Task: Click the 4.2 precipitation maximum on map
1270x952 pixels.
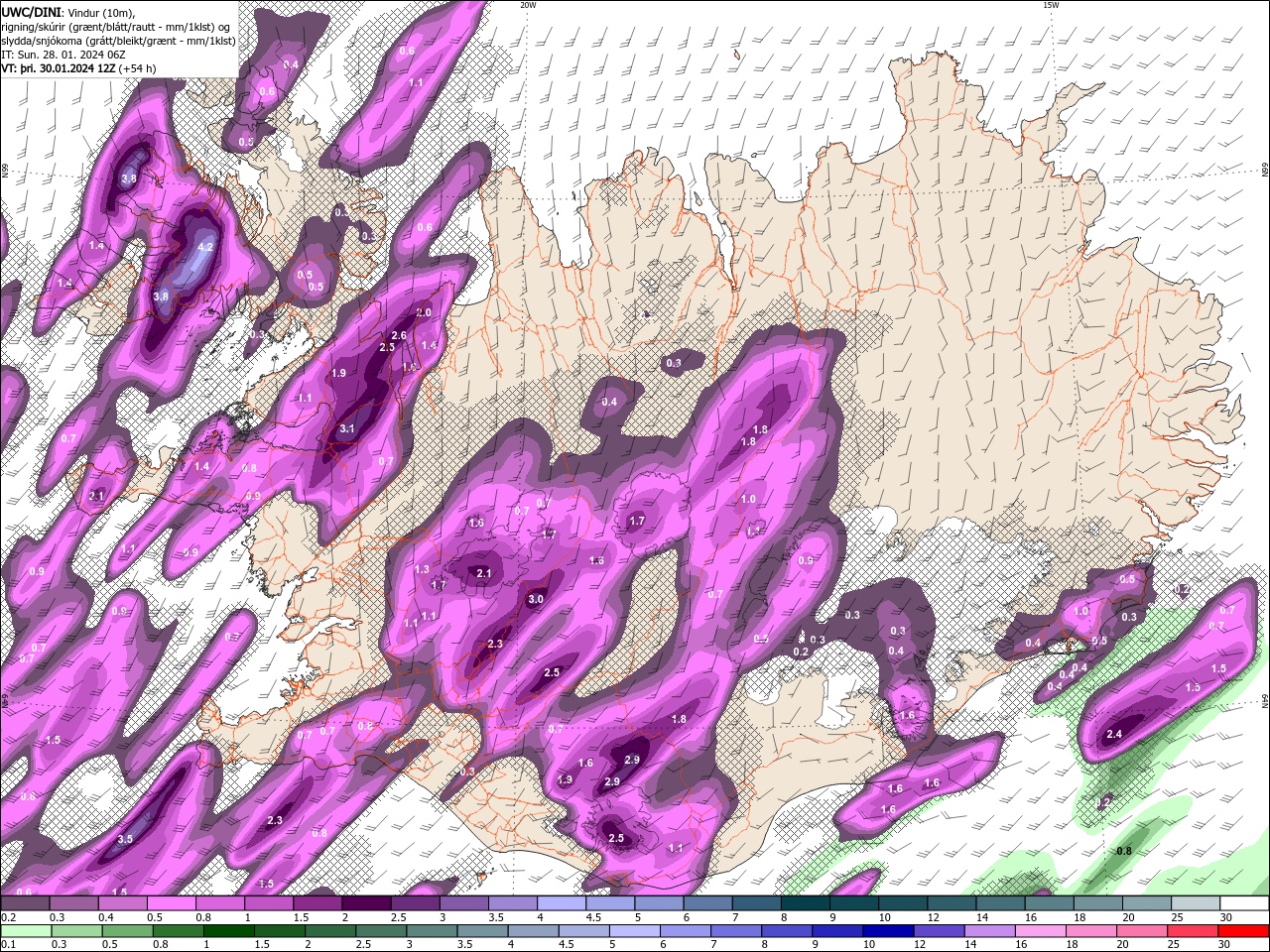Action: [x=206, y=246]
